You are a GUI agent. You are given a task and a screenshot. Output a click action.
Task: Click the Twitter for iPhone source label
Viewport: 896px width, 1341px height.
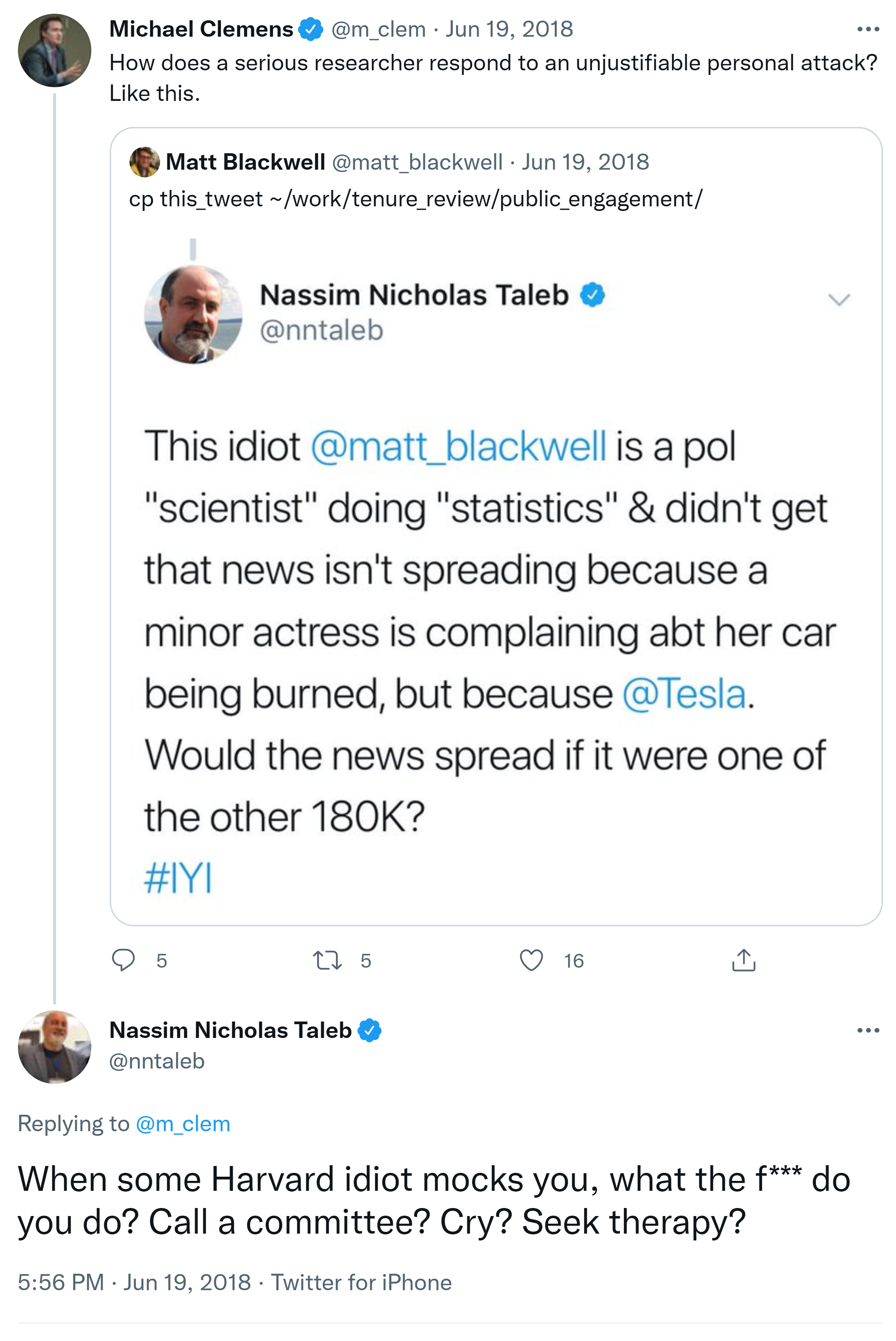point(361,1282)
